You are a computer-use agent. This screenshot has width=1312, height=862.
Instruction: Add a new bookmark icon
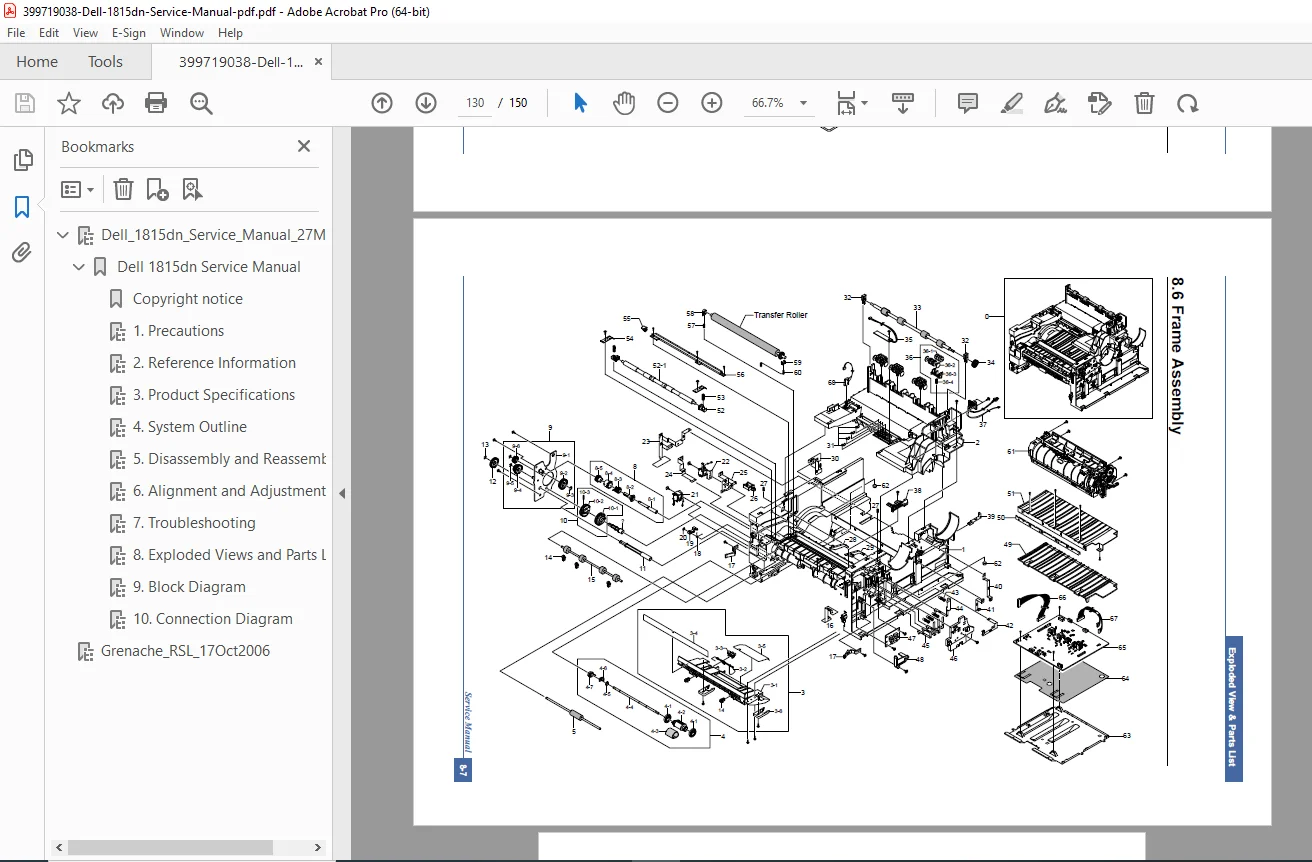click(x=157, y=189)
